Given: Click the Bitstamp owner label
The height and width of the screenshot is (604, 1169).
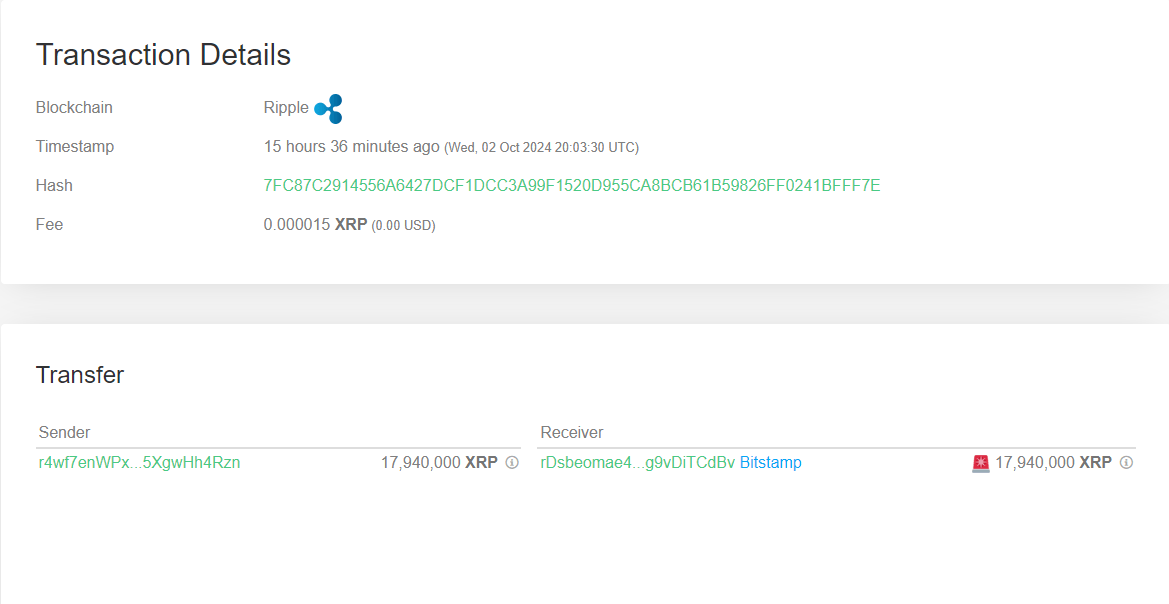Looking at the screenshot, I should coord(770,463).
